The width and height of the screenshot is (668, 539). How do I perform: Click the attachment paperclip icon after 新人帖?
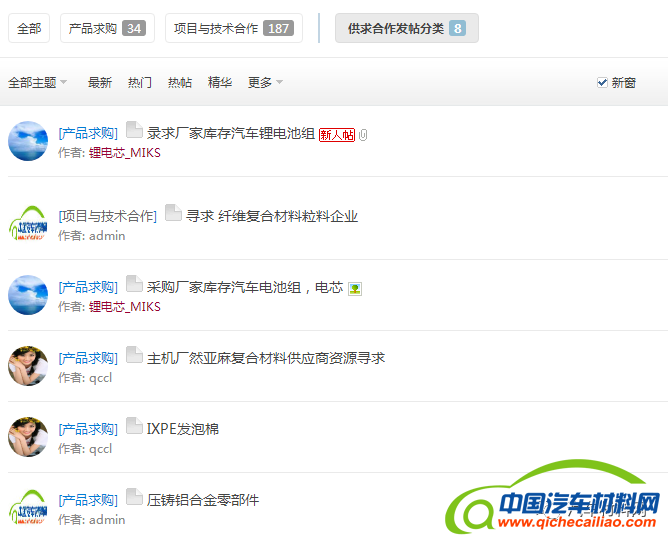click(363, 135)
